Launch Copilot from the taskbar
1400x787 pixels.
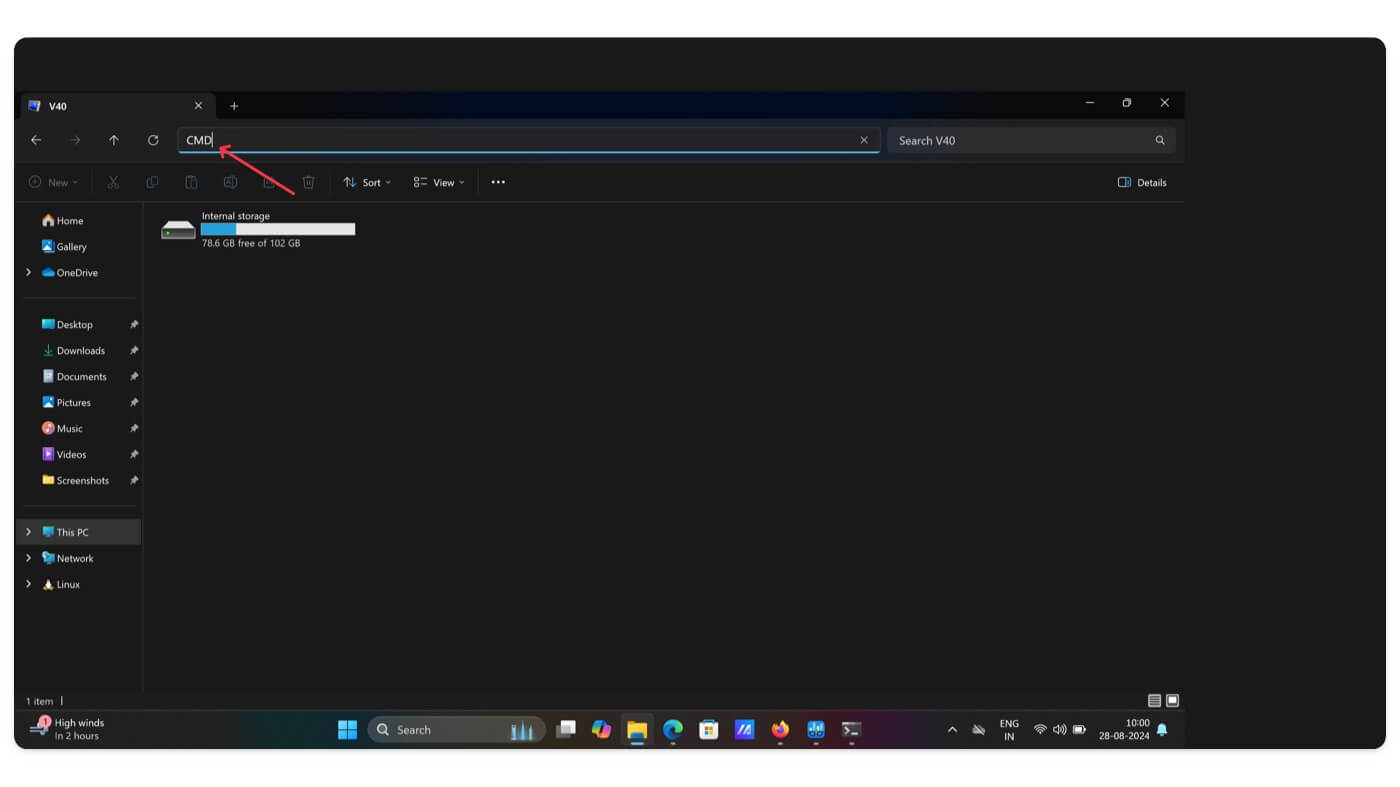coord(601,730)
